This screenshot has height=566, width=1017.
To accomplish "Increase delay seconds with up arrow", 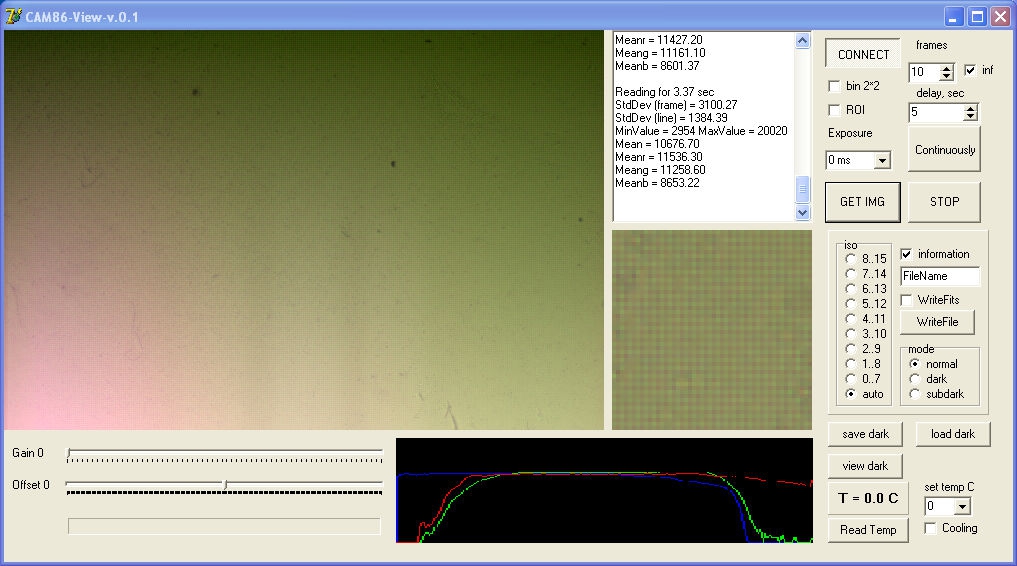I will pos(970,108).
